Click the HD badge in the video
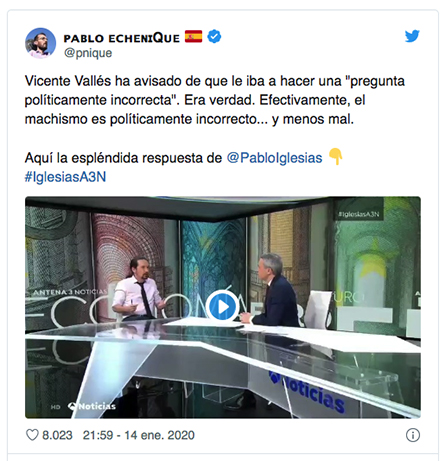 point(55,407)
